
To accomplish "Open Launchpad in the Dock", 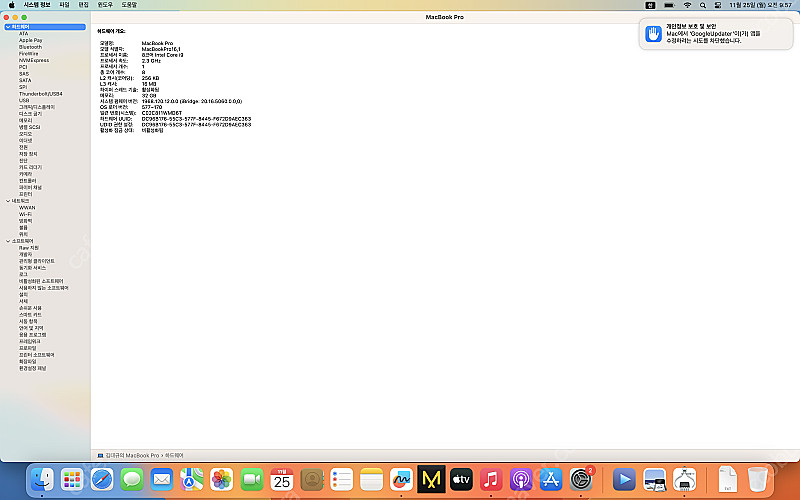I will 72,480.
